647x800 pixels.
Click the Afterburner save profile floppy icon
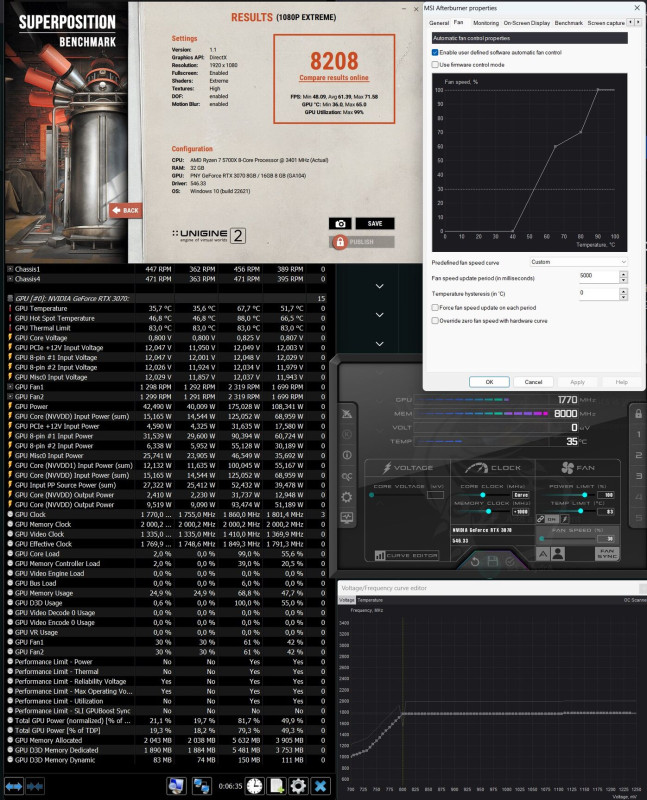click(x=492, y=562)
